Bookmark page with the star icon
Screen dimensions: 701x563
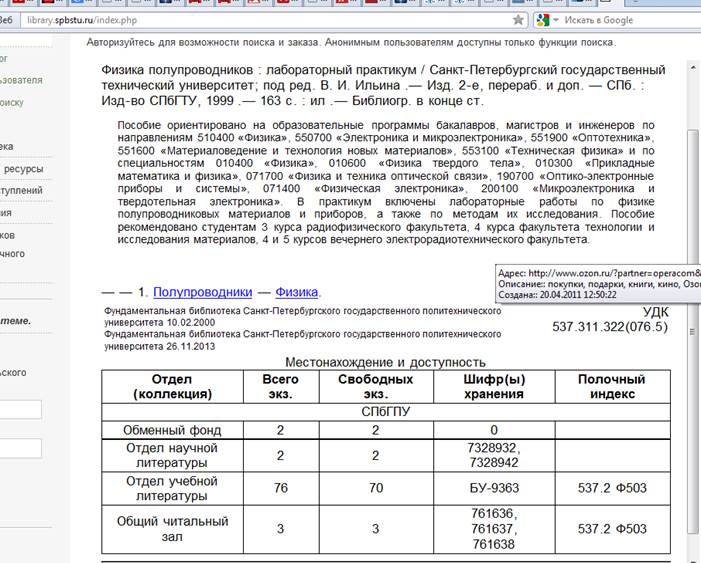coord(518,20)
